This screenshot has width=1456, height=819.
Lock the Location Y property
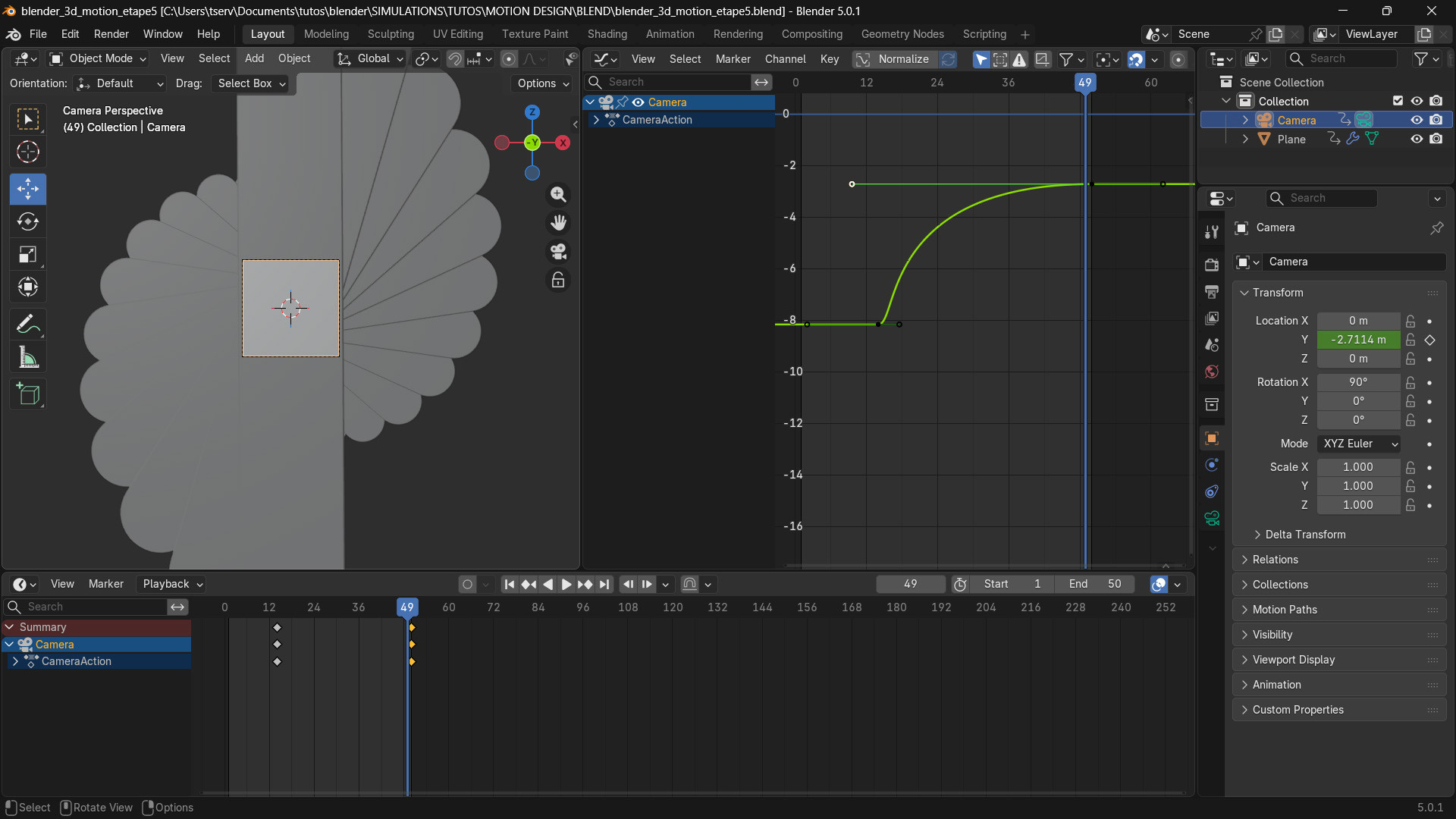[x=1410, y=340]
